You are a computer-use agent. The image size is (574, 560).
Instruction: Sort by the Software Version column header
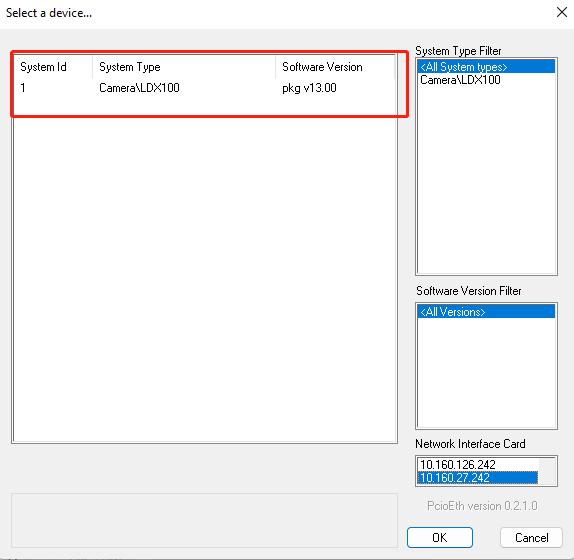point(335,67)
